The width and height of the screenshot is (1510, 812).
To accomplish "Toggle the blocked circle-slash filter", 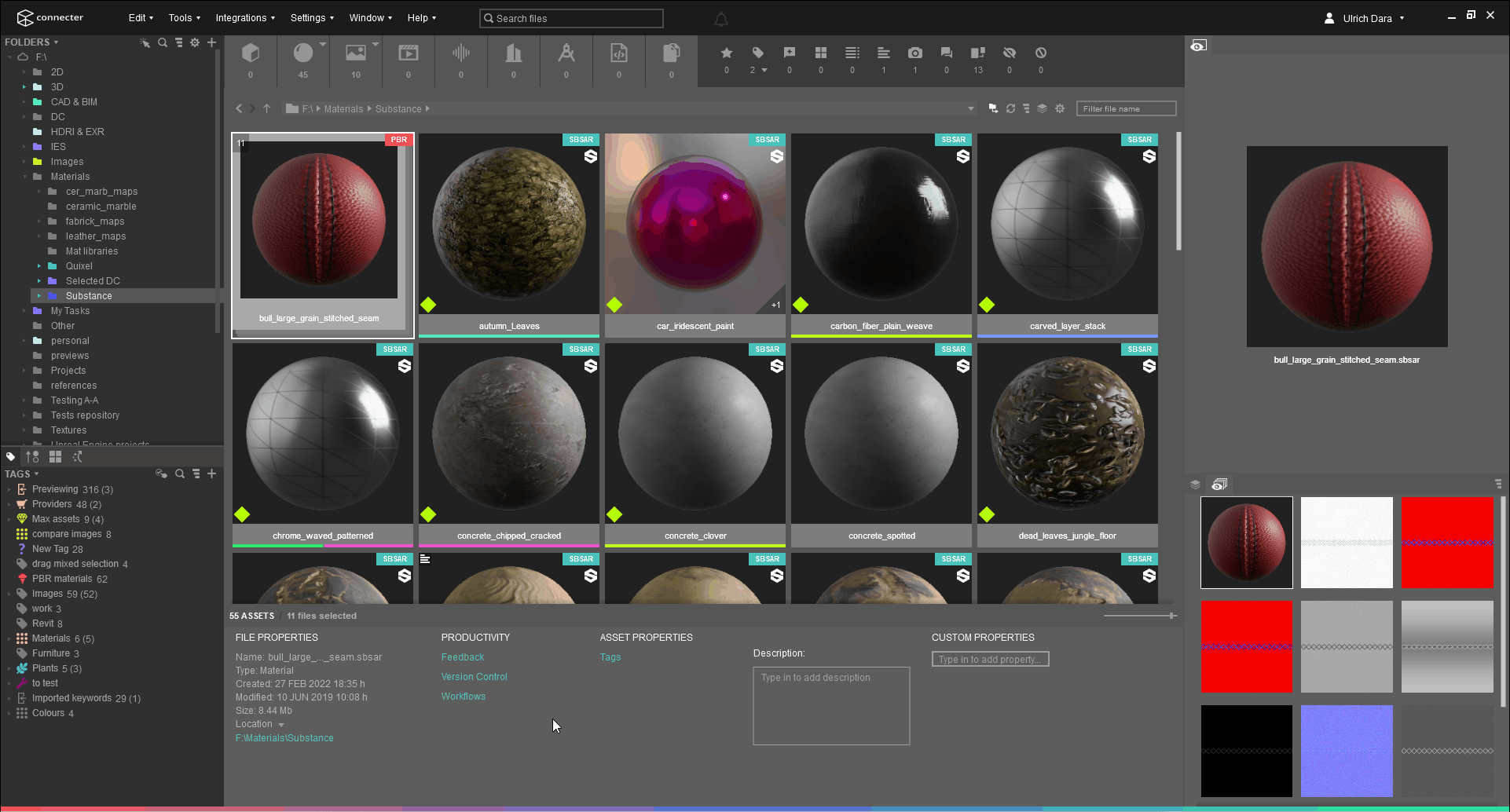I will pos(1041,53).
